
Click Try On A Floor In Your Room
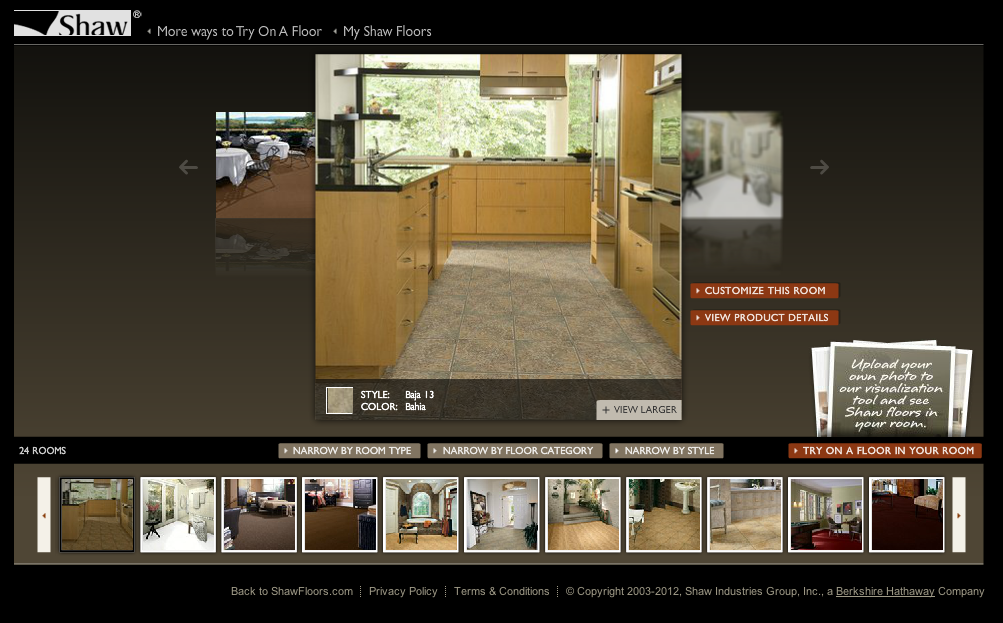coord(886,450)
